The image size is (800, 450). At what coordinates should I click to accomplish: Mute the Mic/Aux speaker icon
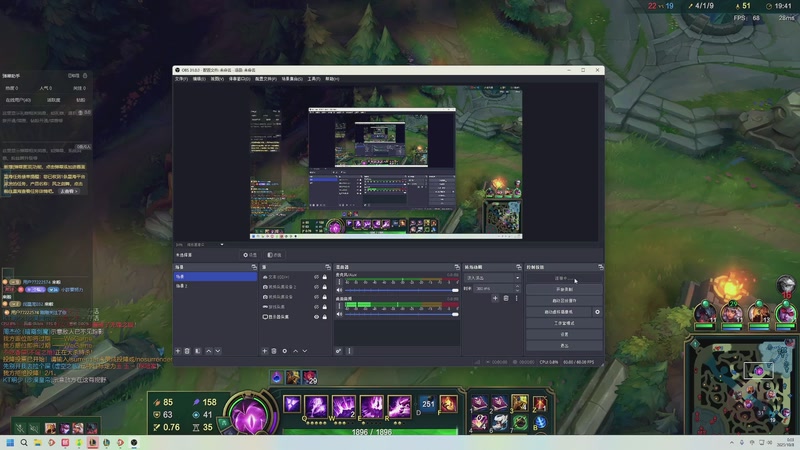coord(339,290)
